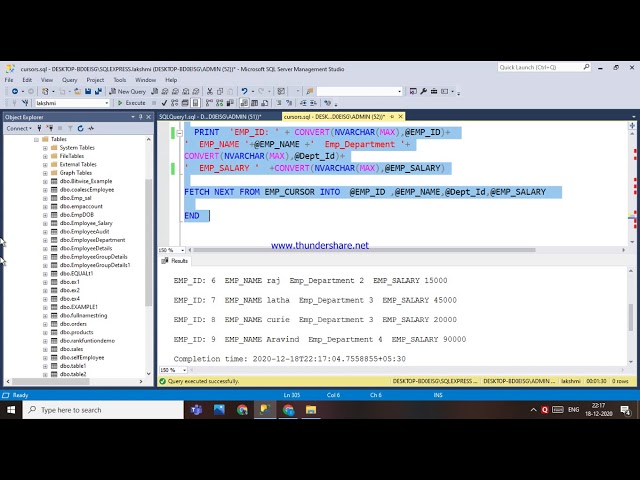Click the Parse checkmark icon
This screenshot has width=640, height=480.
tap(164, 103)
